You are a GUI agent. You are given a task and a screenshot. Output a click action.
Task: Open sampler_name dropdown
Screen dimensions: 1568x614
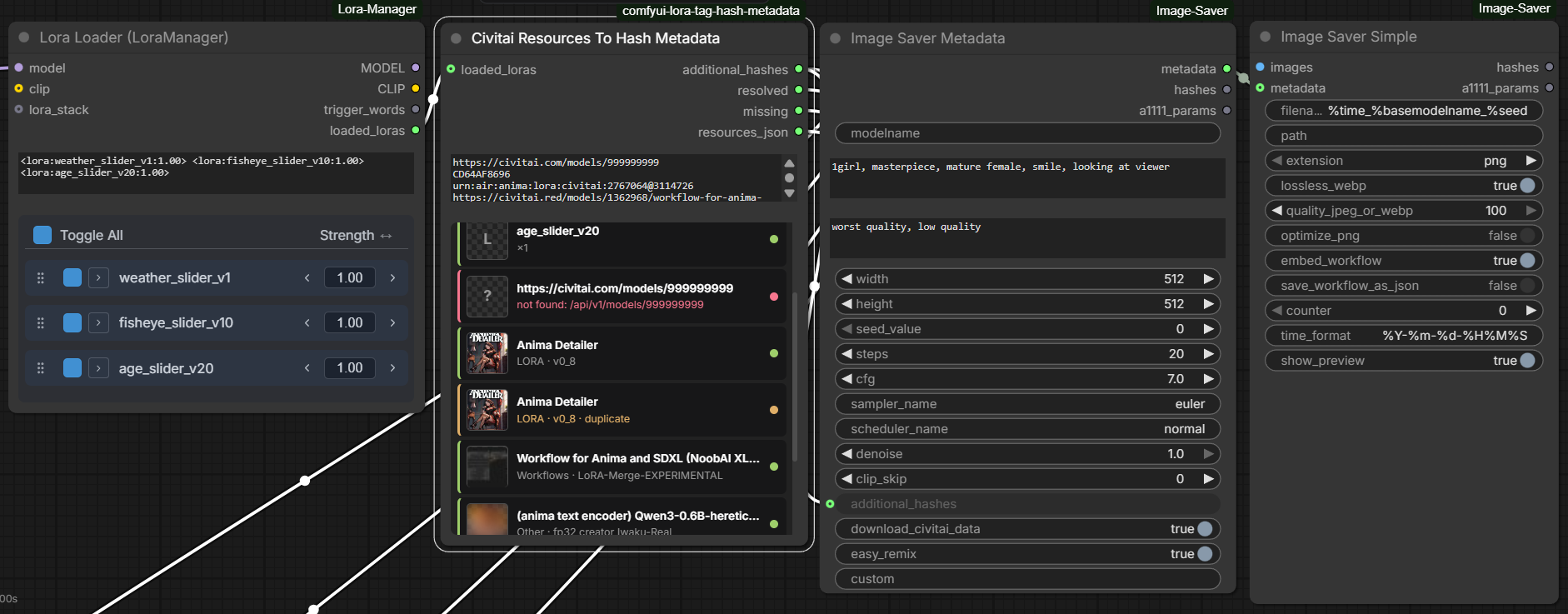pos(1027,404)
